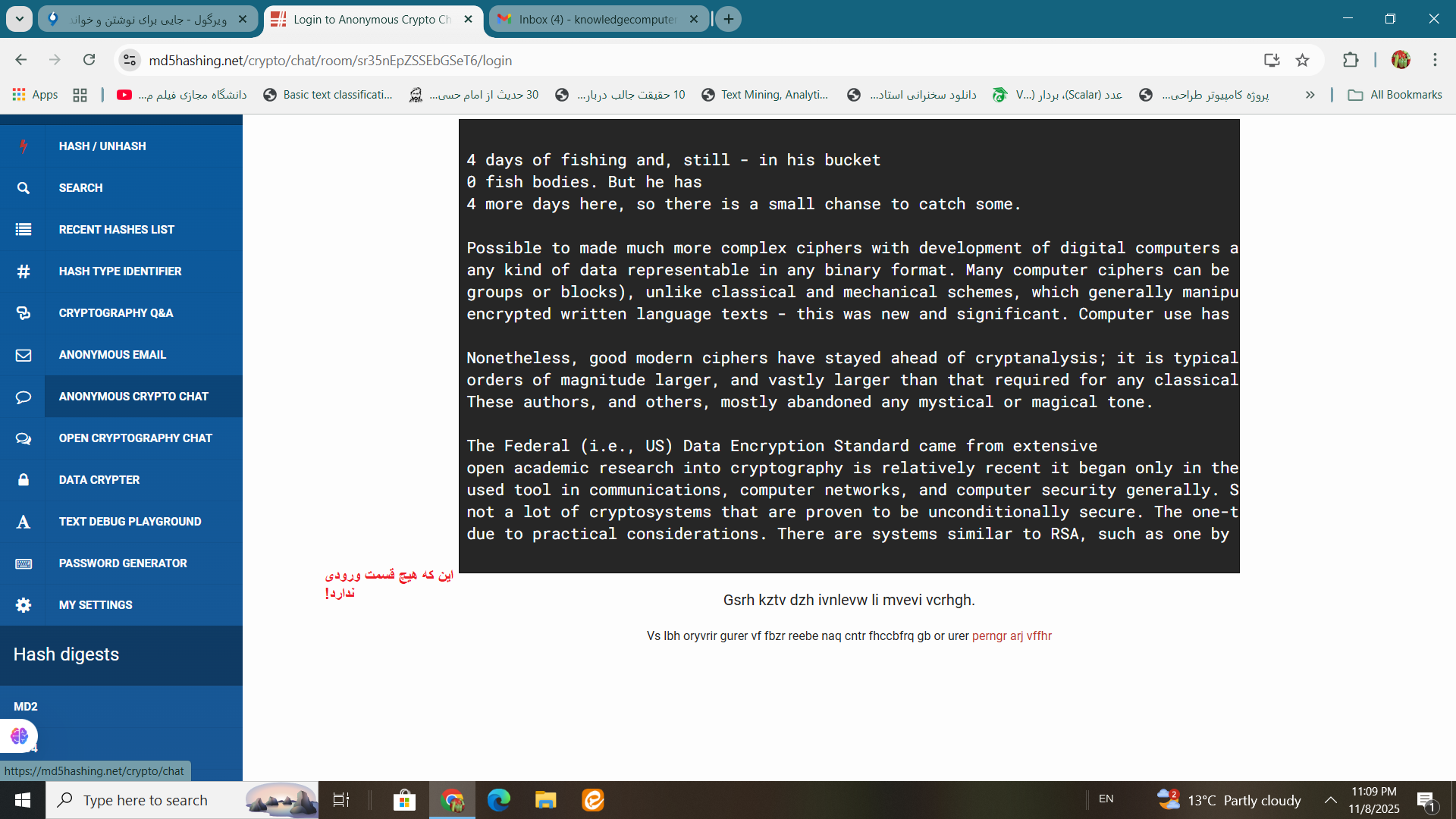Viewport: 1456px width, 819px height.
Task: Expand the hidden bookmarks chevron
Action: pyautogui.click(x=1310, y=95)
